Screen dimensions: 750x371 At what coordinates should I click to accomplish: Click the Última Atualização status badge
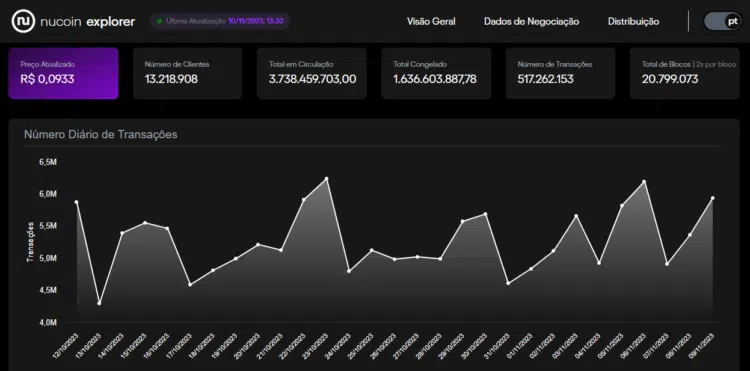coord(220,21)
